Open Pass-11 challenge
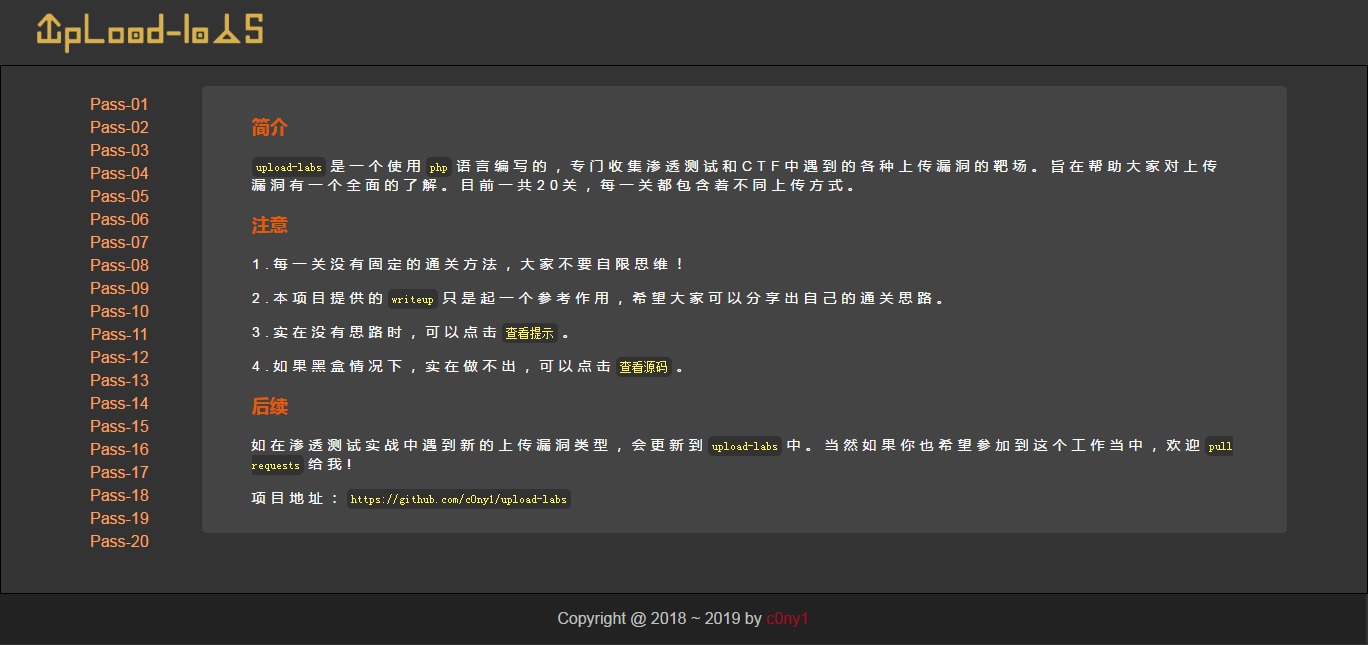This screenshot has width=1368, height=645. pyautogui.click(x=118, y=334)
